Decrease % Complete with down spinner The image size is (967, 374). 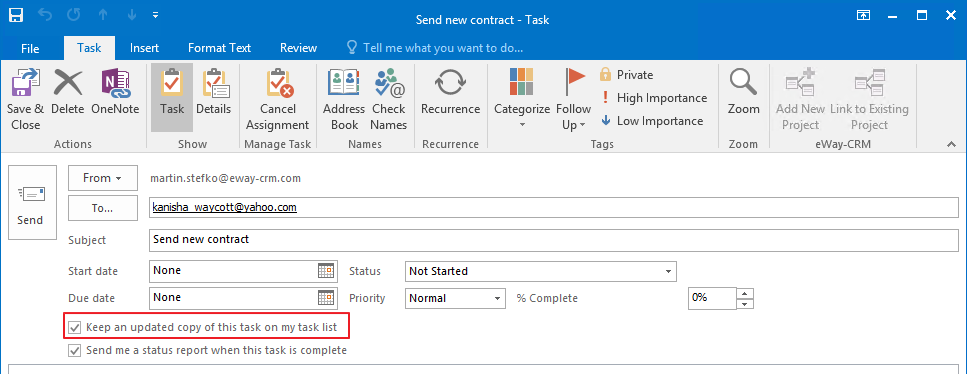click(x=746, y=303)
